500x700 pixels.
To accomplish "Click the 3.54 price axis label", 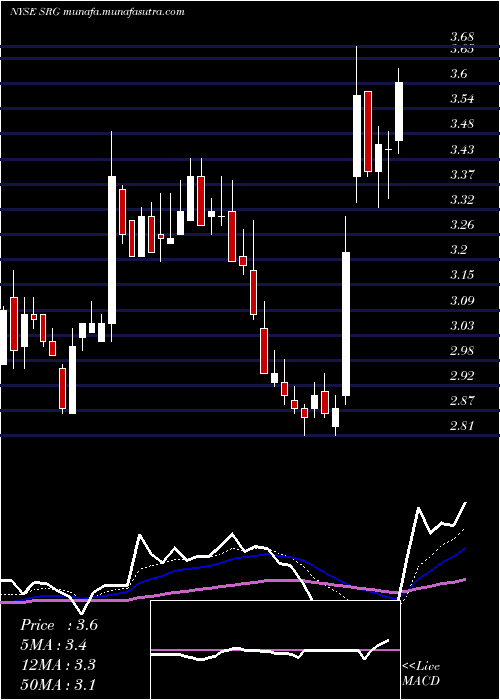I will (462, 99).
